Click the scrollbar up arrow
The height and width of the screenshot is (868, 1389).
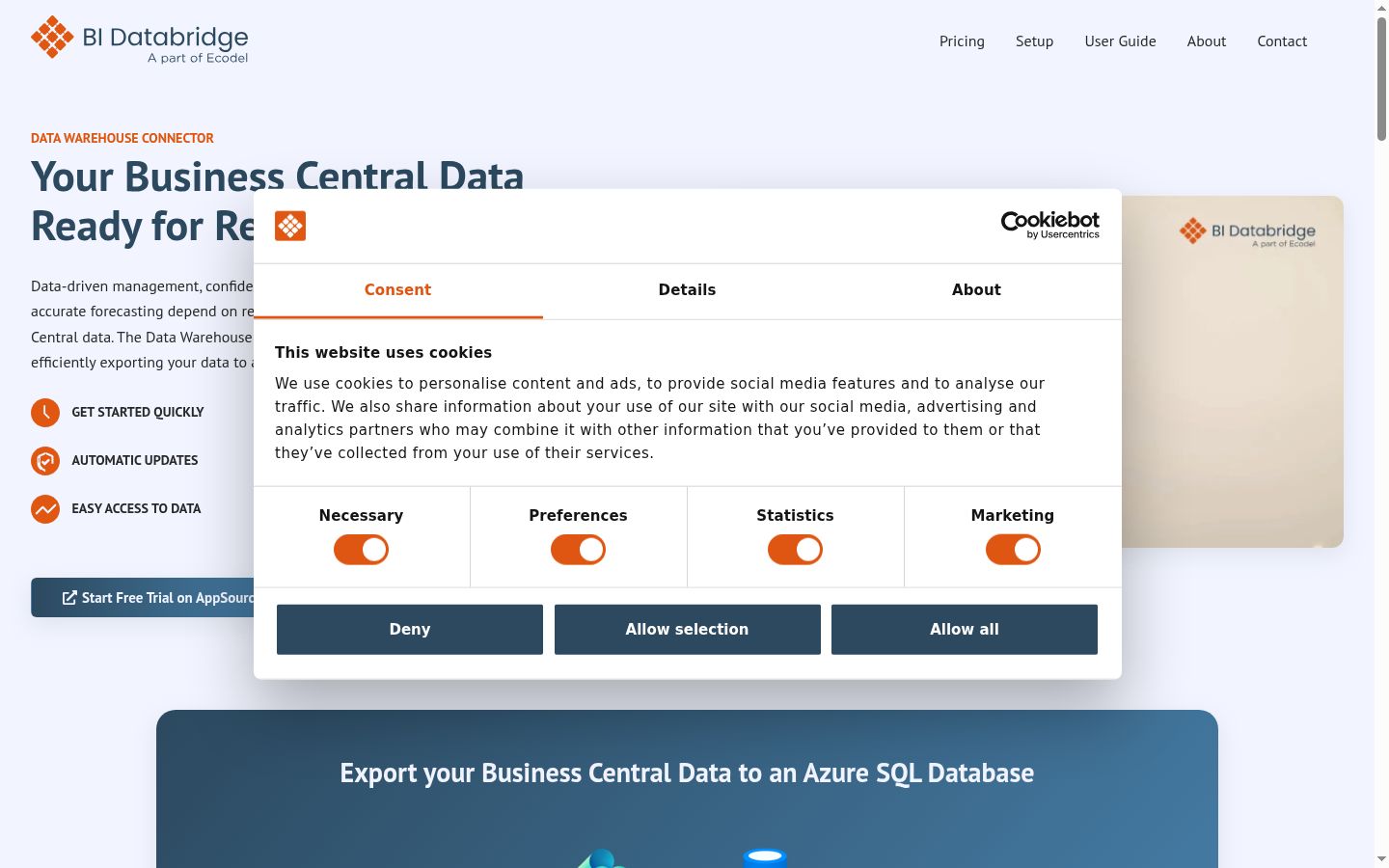tap(1381, 8)
